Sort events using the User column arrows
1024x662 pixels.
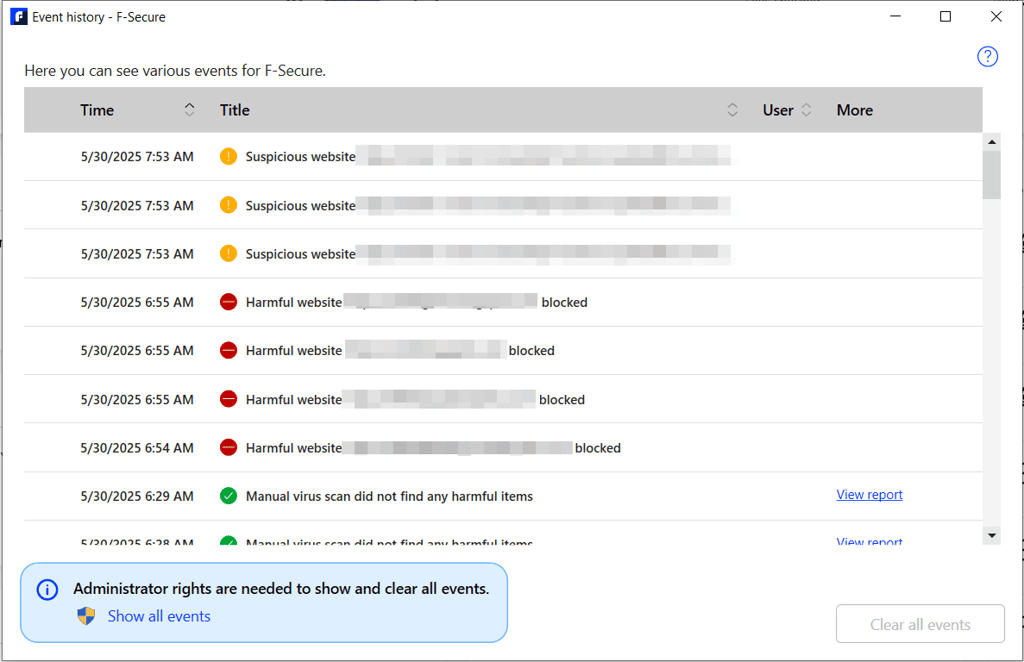pyautogui.click(x=806, y=110)
